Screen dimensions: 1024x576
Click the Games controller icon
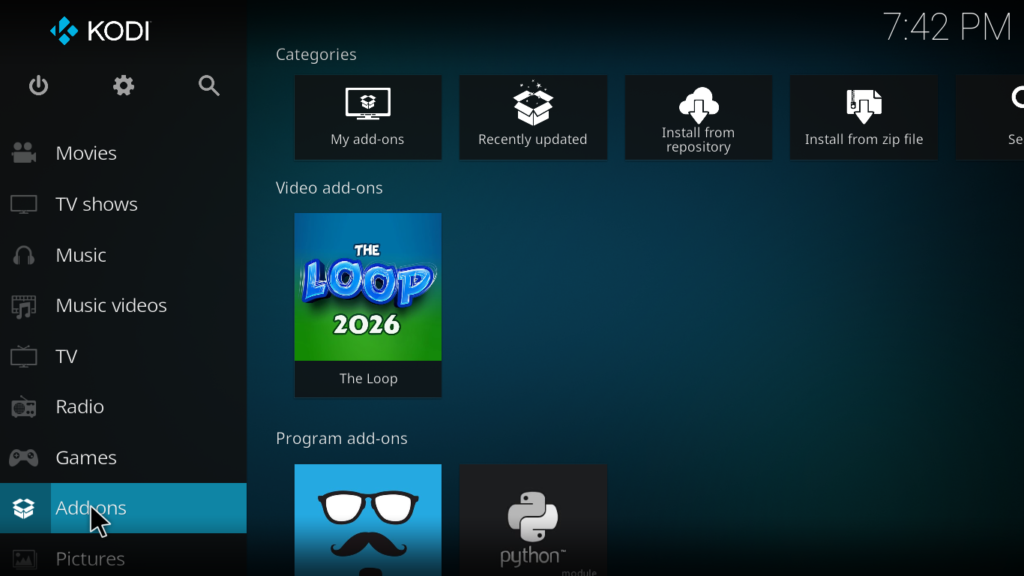point(24,458)
